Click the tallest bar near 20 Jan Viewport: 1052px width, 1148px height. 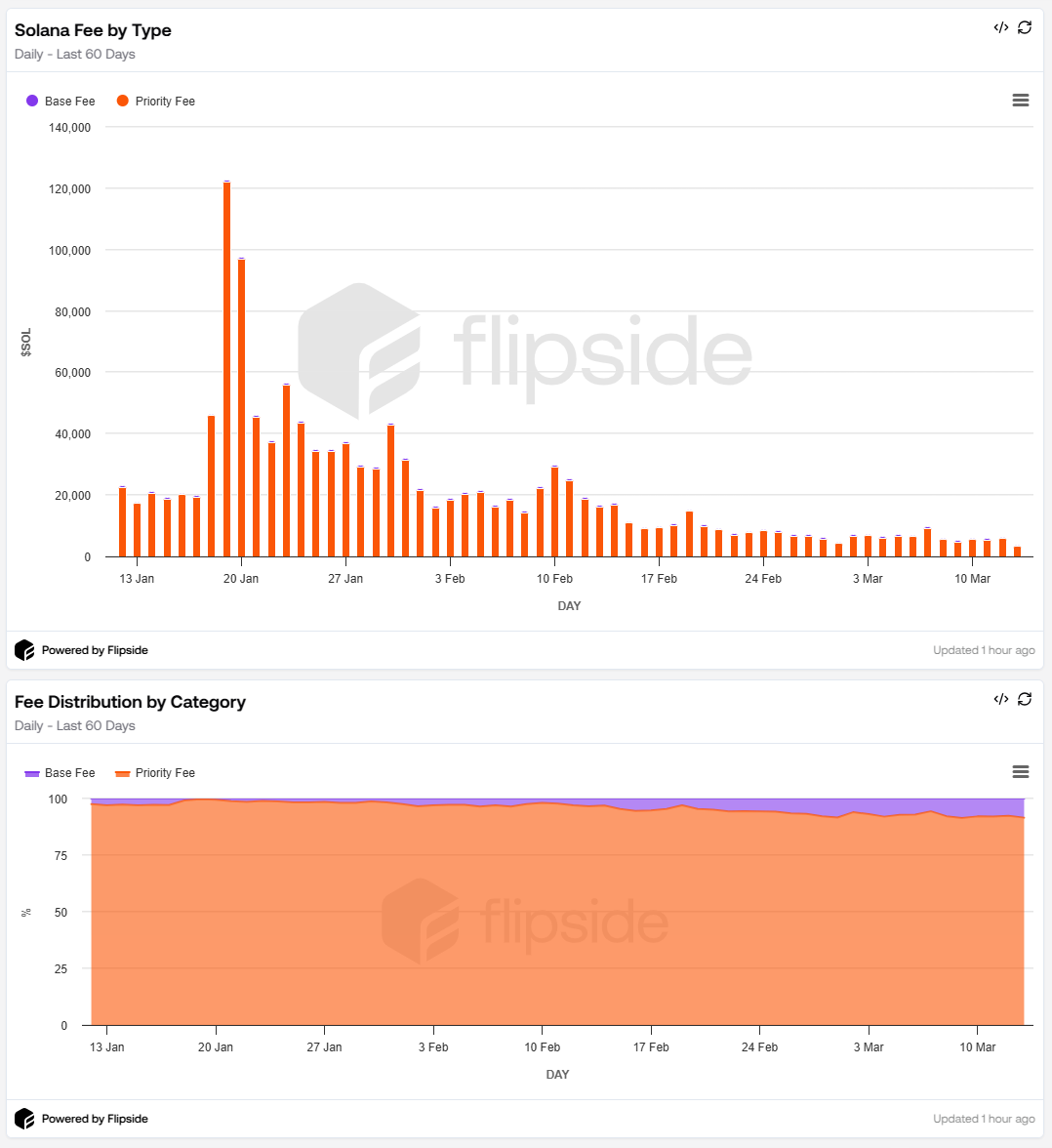point(226,371)
